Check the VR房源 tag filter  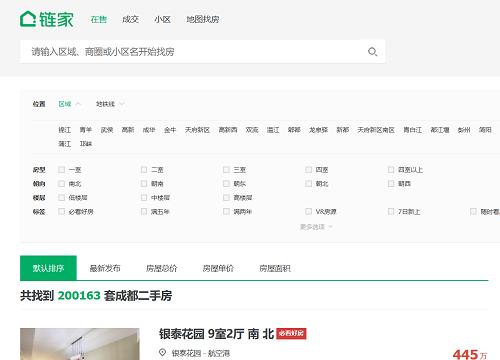tap(309, 211)
